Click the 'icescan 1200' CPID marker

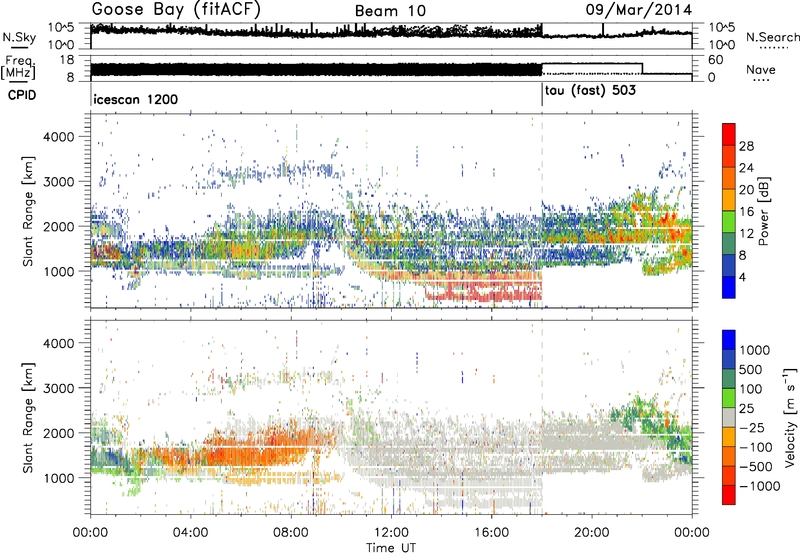tap(136, 99)
